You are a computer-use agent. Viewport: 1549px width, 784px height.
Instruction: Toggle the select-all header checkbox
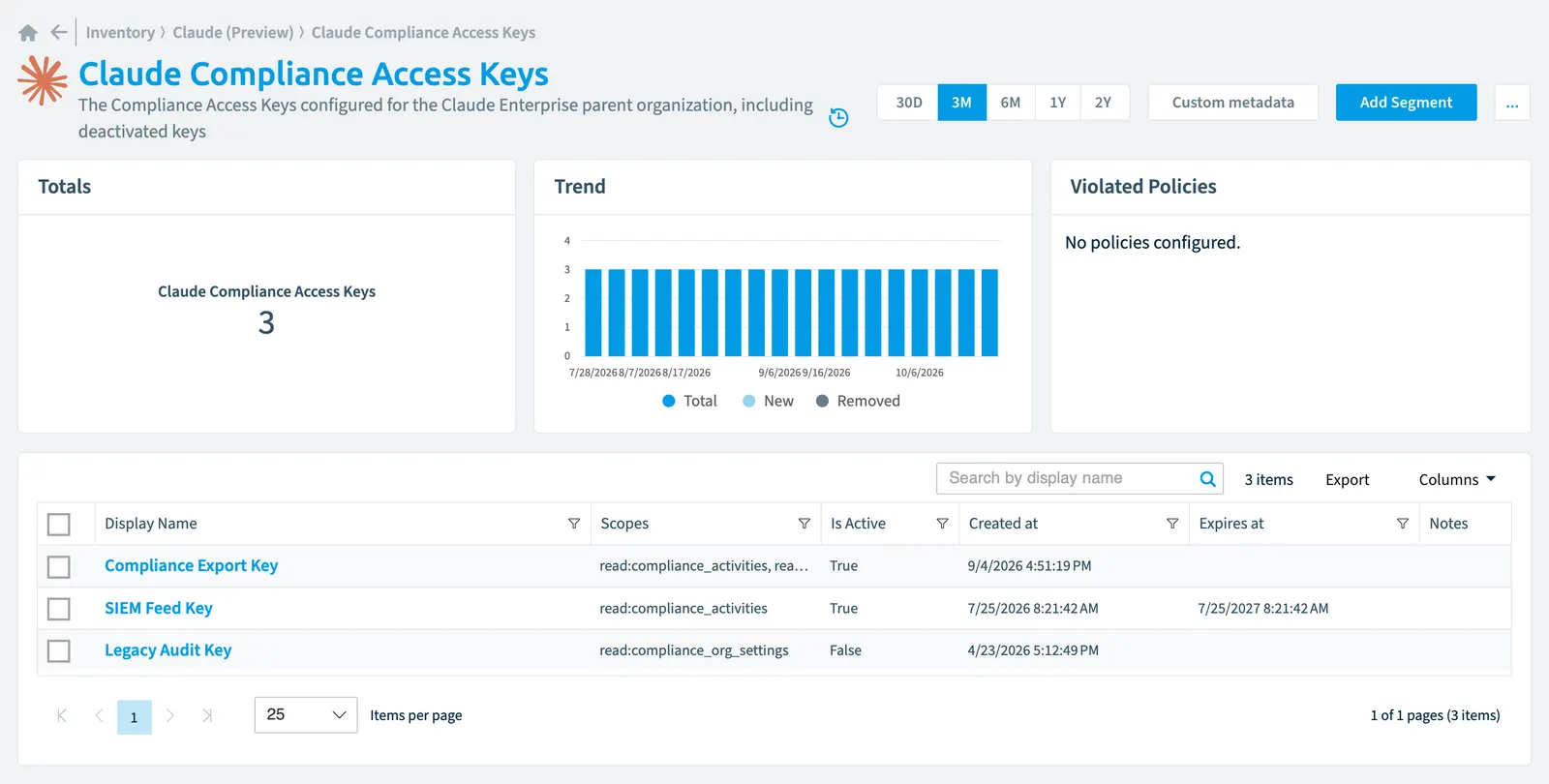(59, 525)
